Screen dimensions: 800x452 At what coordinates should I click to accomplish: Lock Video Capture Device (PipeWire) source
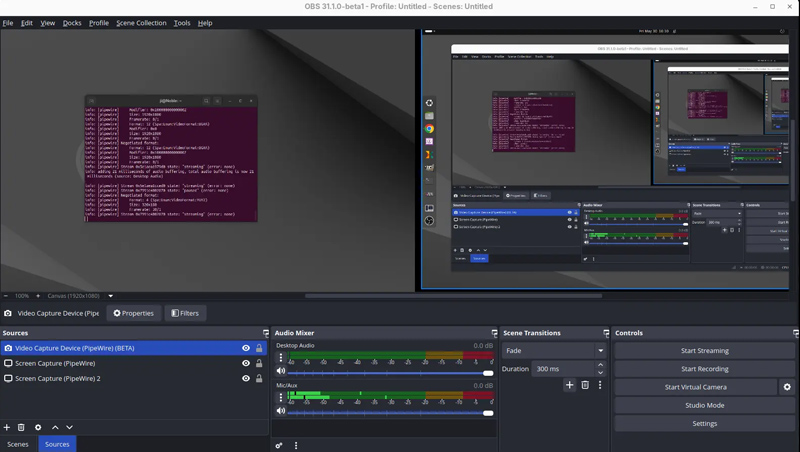coord(259,348)
